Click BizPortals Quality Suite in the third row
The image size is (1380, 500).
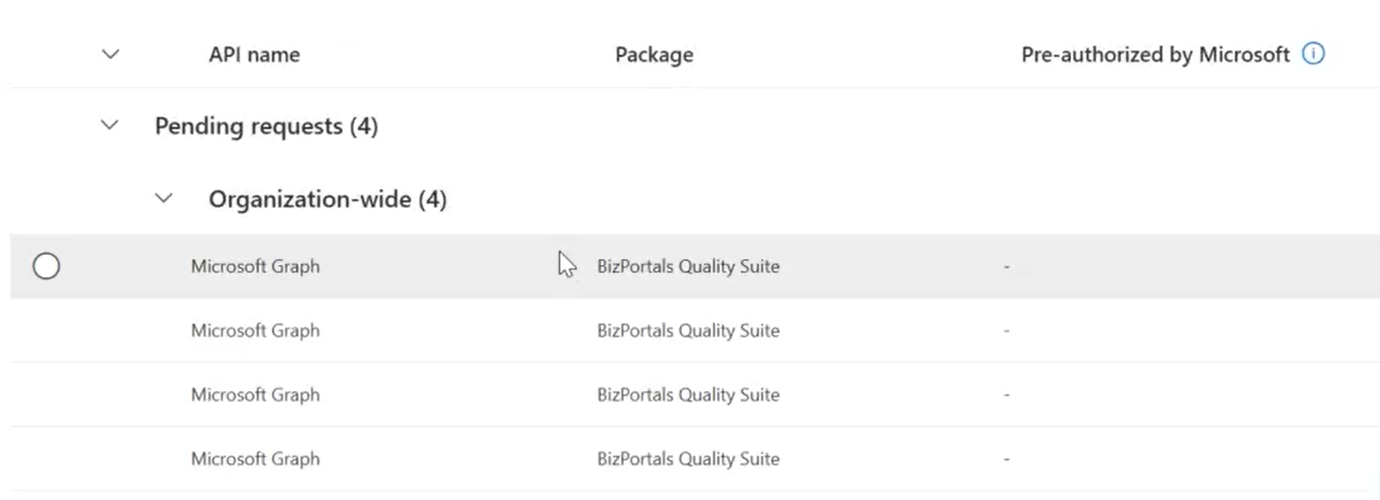(x=688, y=395)
